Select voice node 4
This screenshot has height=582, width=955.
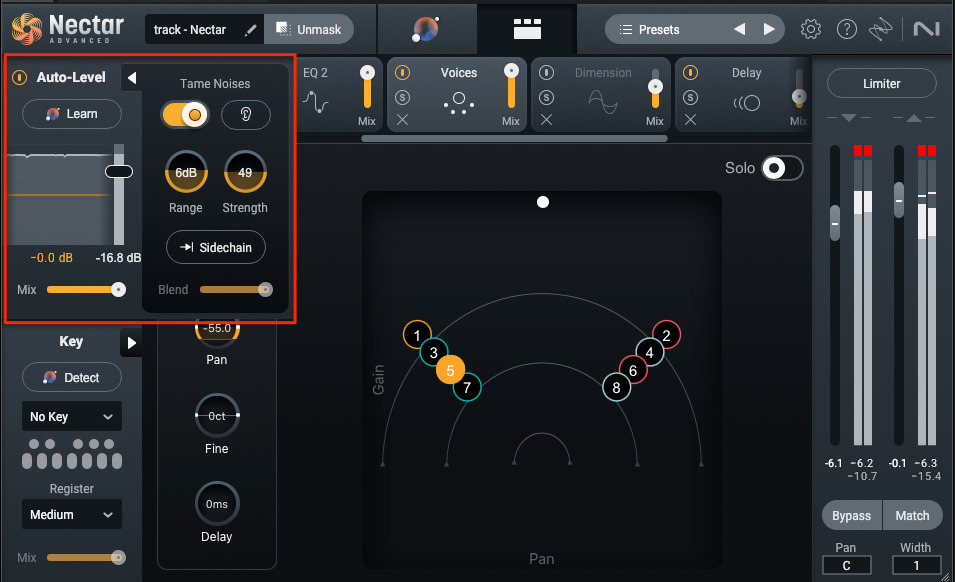pyautogui.click(x=650, y=352)
